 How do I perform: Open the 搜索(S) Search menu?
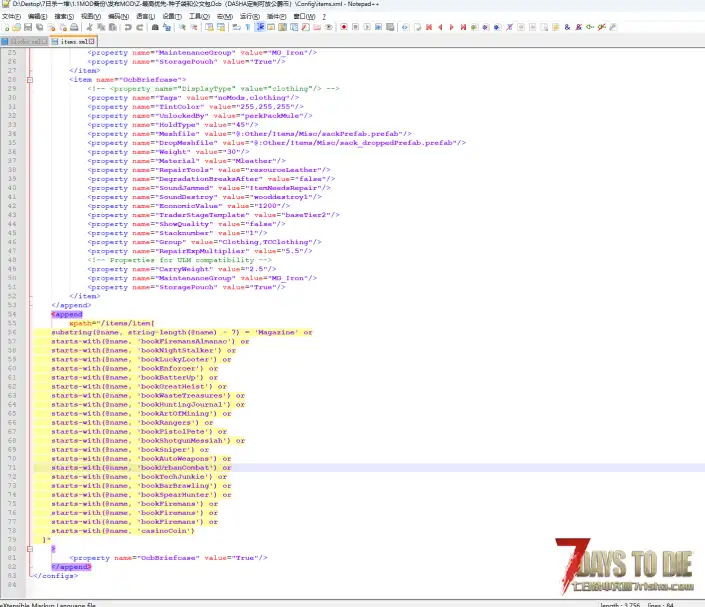64,16
